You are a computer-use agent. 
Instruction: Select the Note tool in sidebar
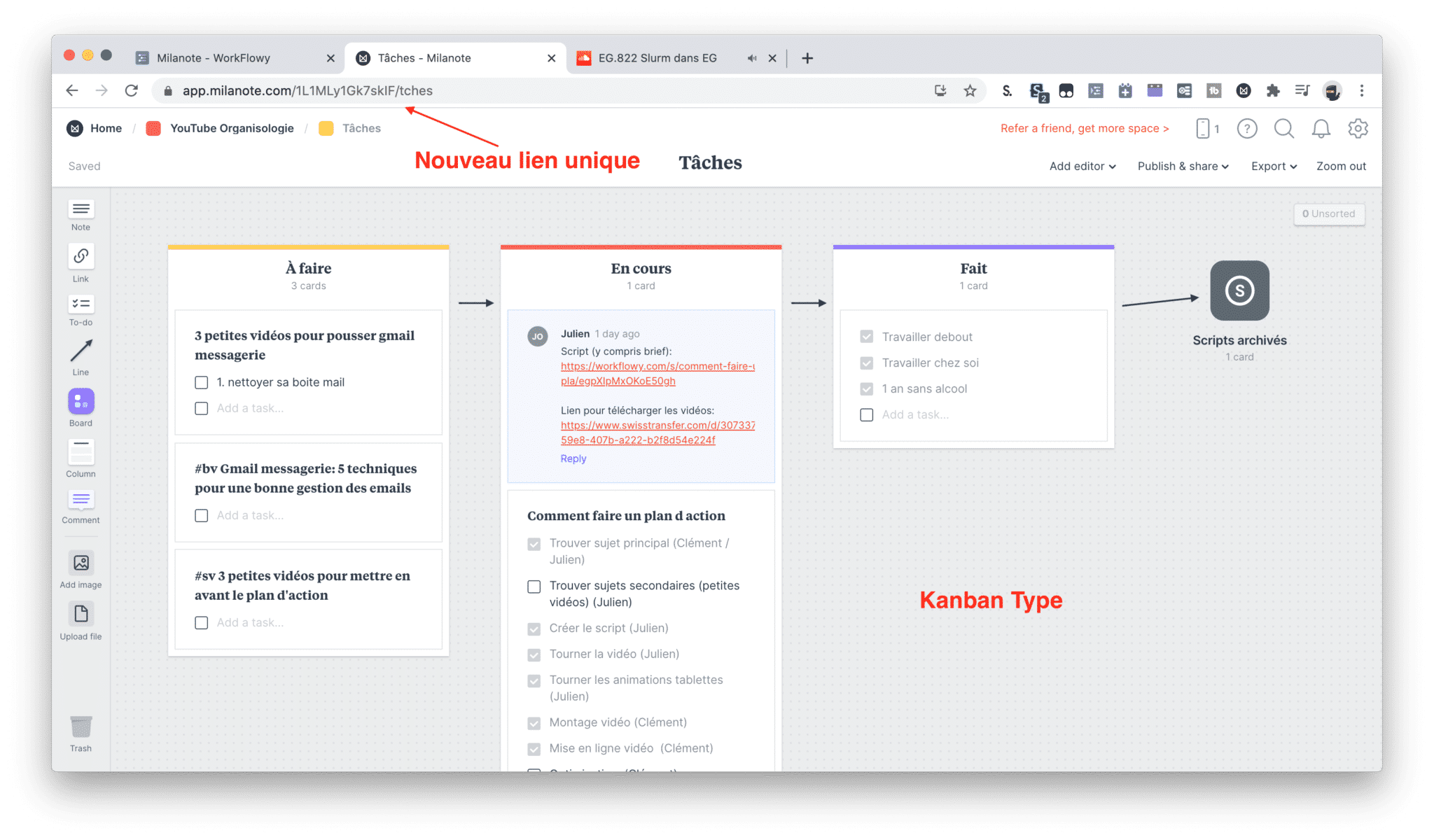click(x=81, y=216)
